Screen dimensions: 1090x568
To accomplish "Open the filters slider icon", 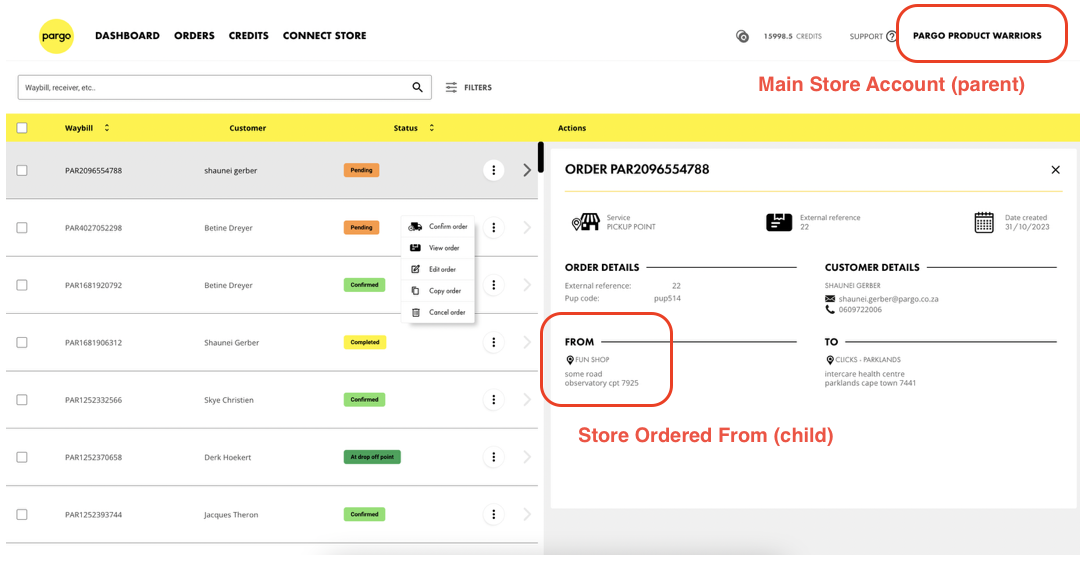I will (x=451, y=87).
